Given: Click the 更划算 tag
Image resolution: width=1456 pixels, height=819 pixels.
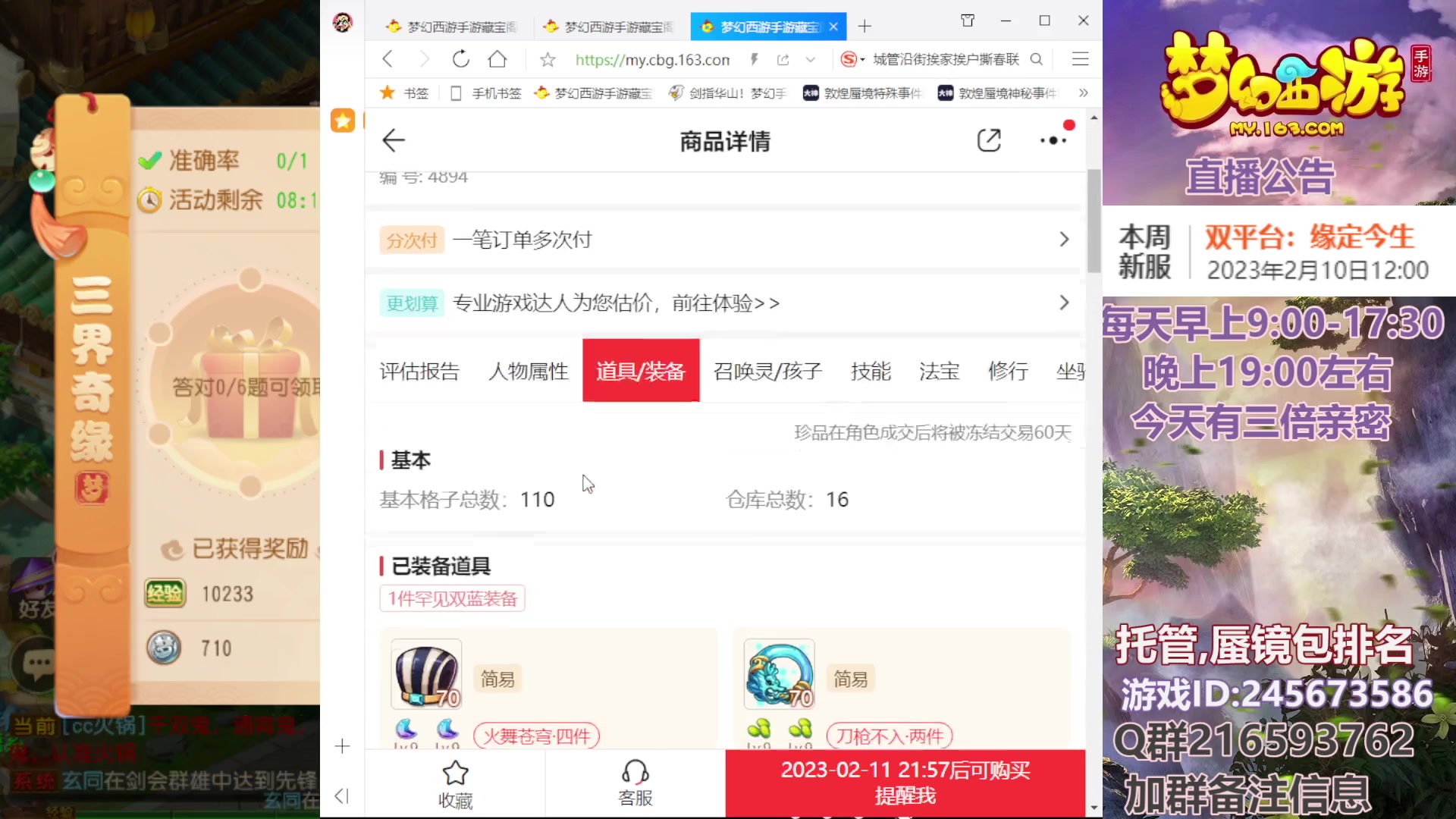Looking at the screenshot, I should coord(412,303).
